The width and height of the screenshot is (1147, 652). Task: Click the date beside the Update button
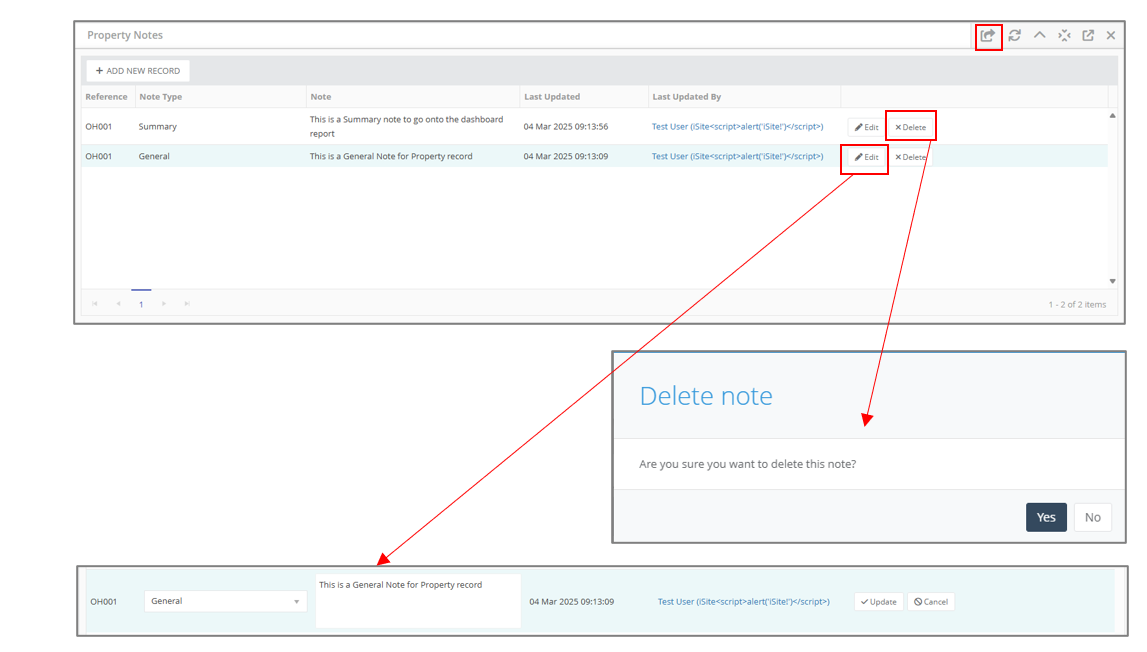tap(572, 602)
